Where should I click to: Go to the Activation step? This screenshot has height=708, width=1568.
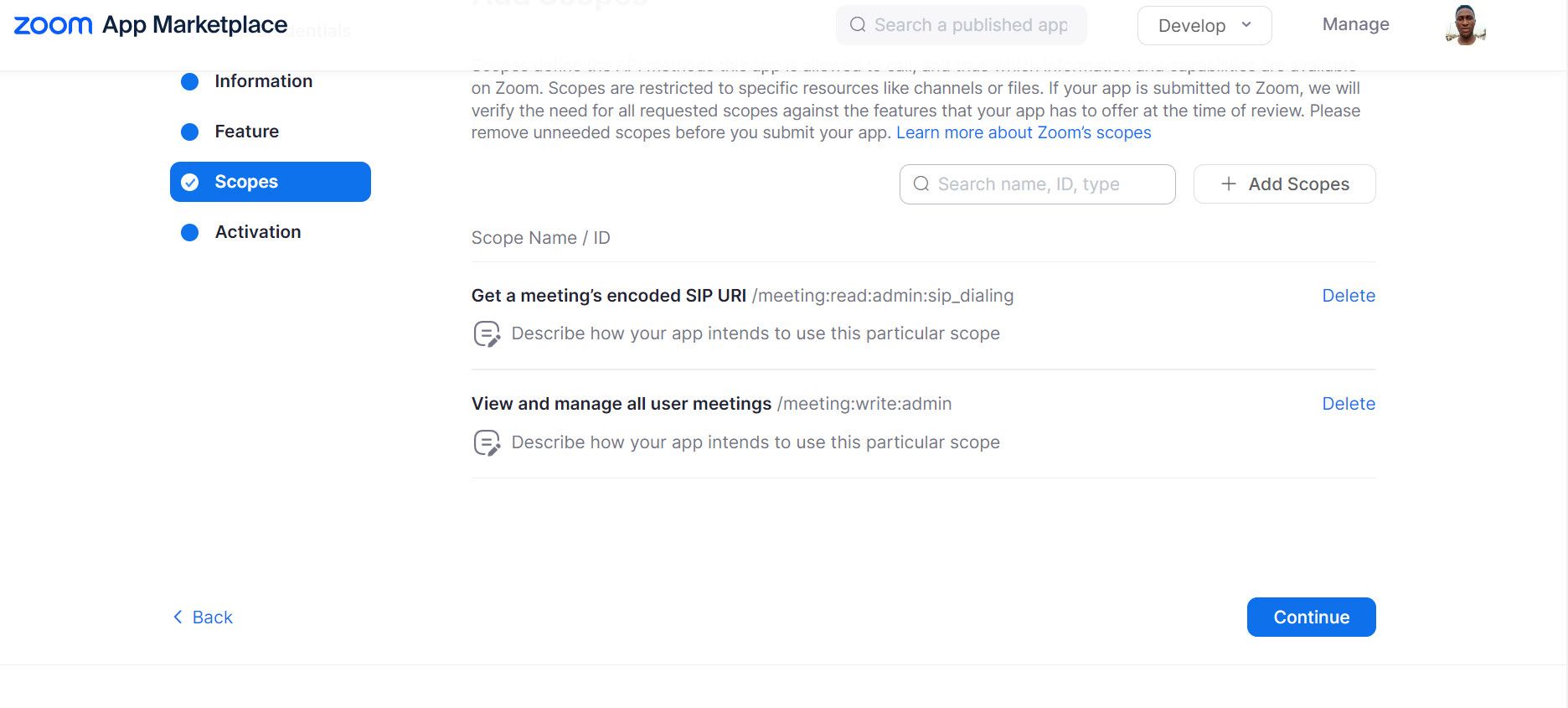257,232
